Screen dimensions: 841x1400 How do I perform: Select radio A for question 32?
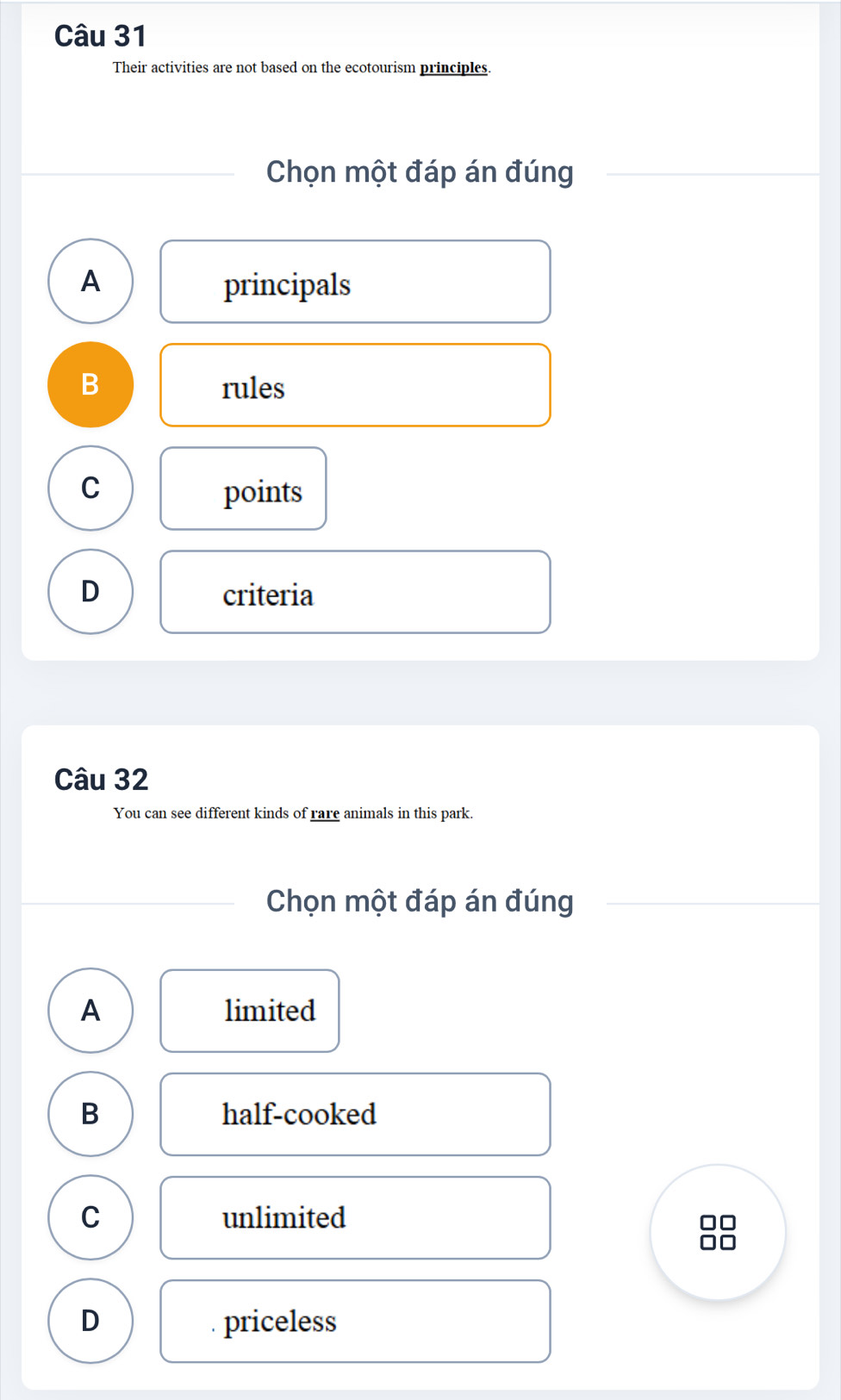90,1010
